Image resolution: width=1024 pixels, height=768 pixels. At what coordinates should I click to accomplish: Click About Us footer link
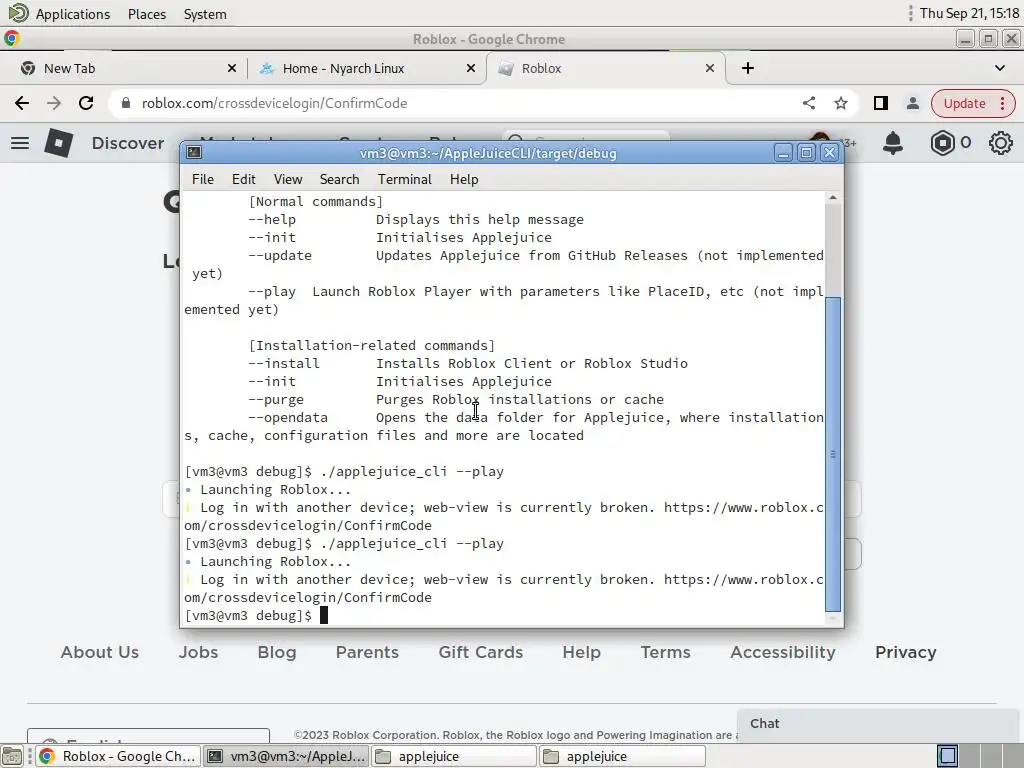pos(100,652)
